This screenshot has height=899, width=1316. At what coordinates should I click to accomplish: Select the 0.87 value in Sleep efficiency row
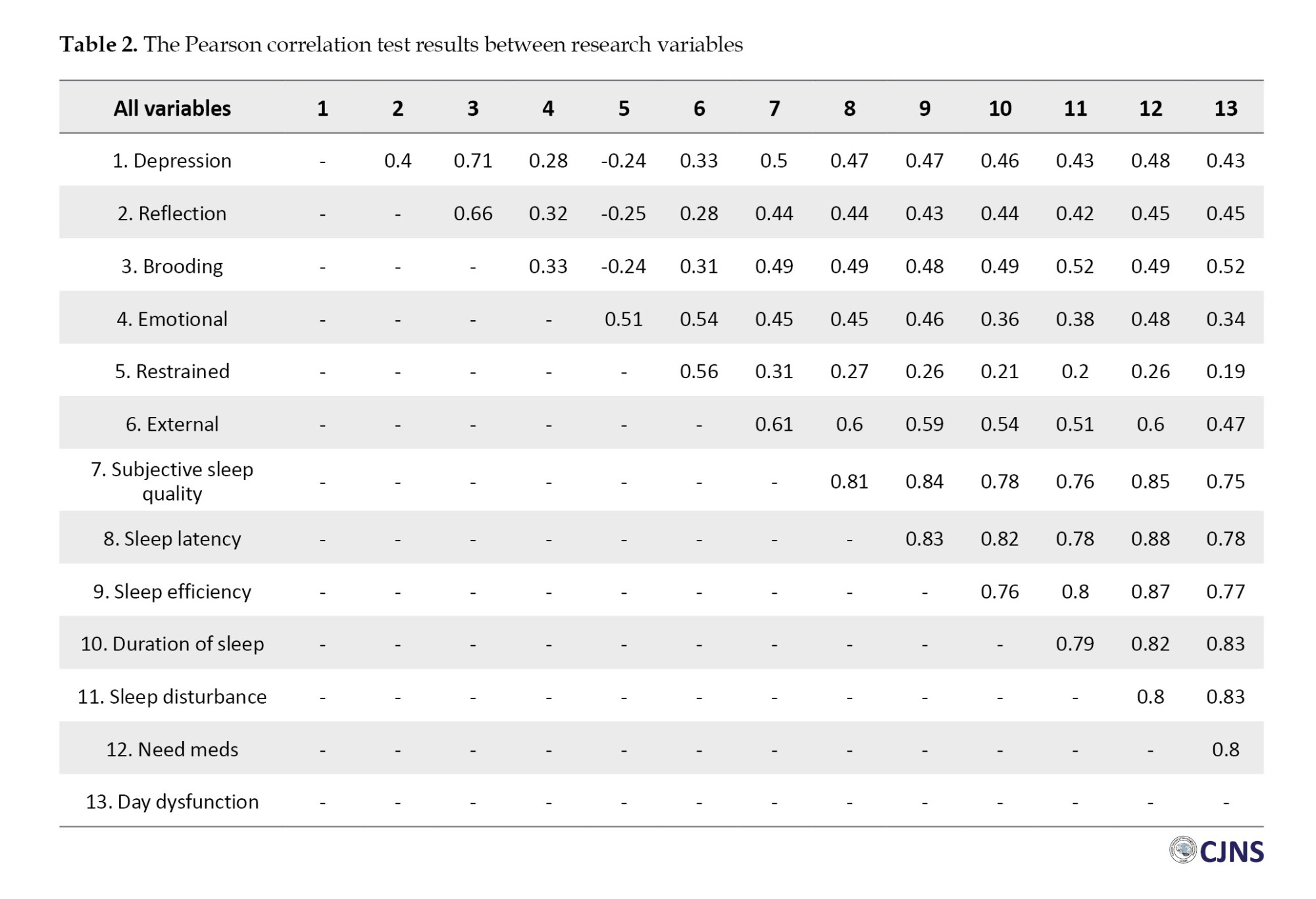point(1150,591)
